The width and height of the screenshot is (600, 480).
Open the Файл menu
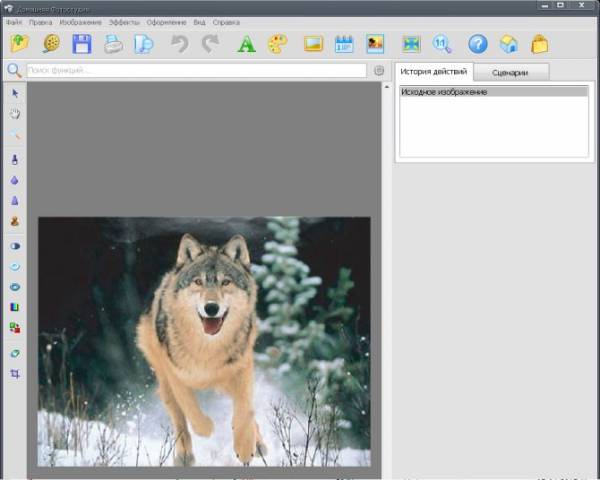point(14,23)
